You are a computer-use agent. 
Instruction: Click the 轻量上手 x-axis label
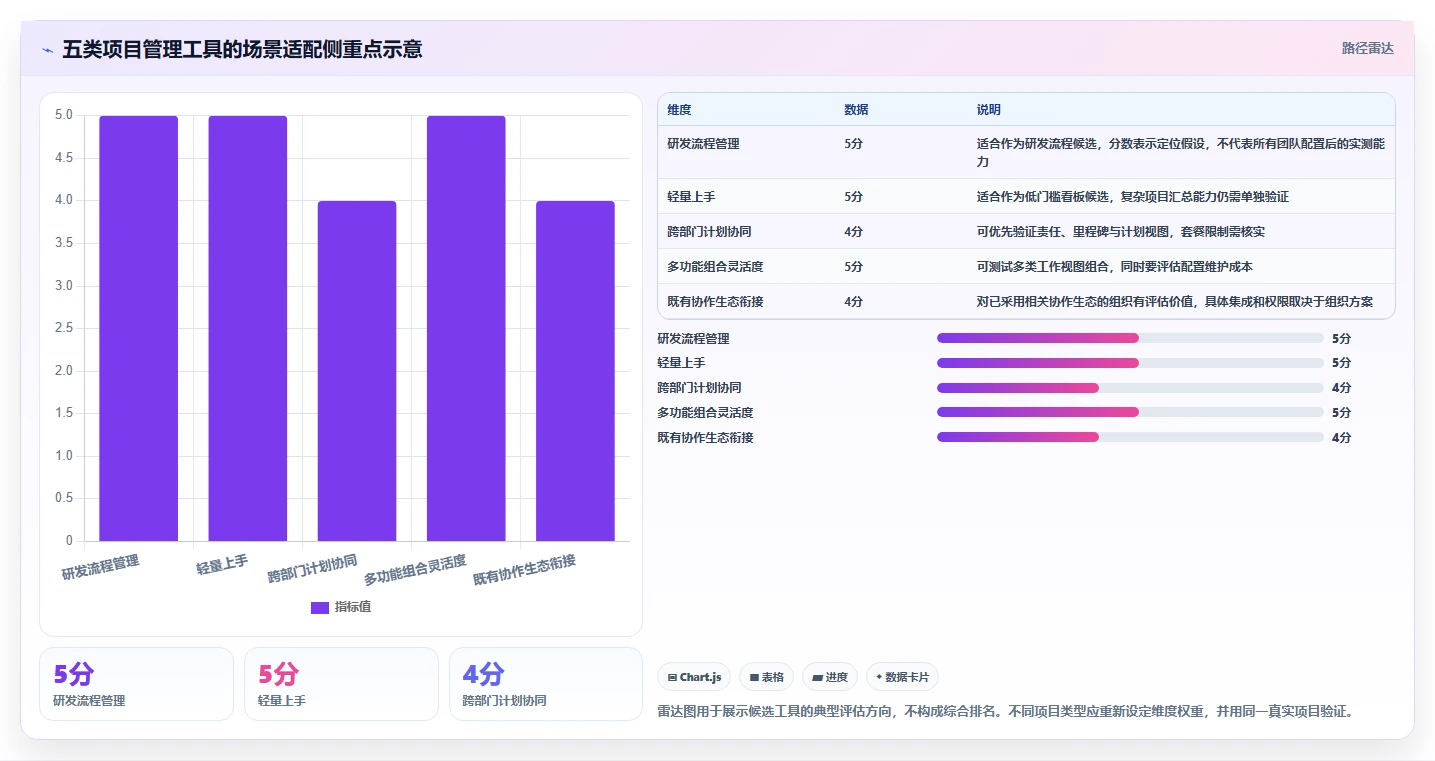pyautogui.click(x=222, y=565)
